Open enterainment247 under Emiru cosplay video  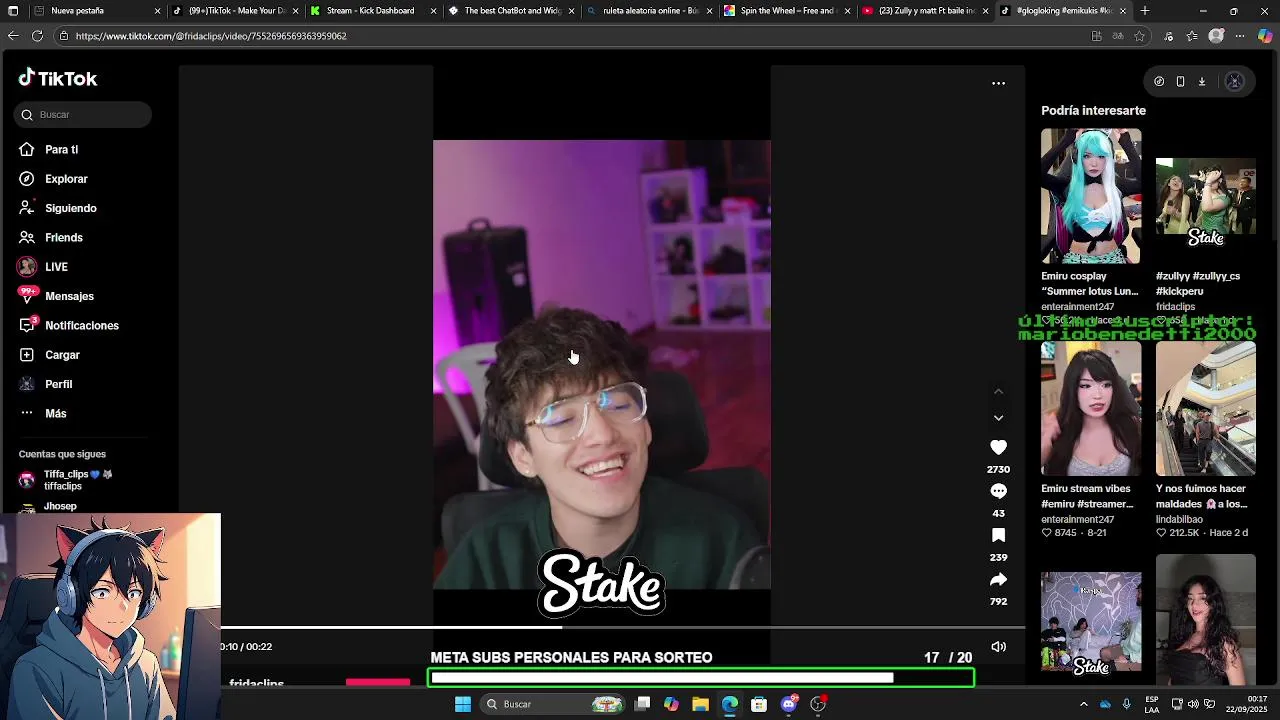point(1077,307)
